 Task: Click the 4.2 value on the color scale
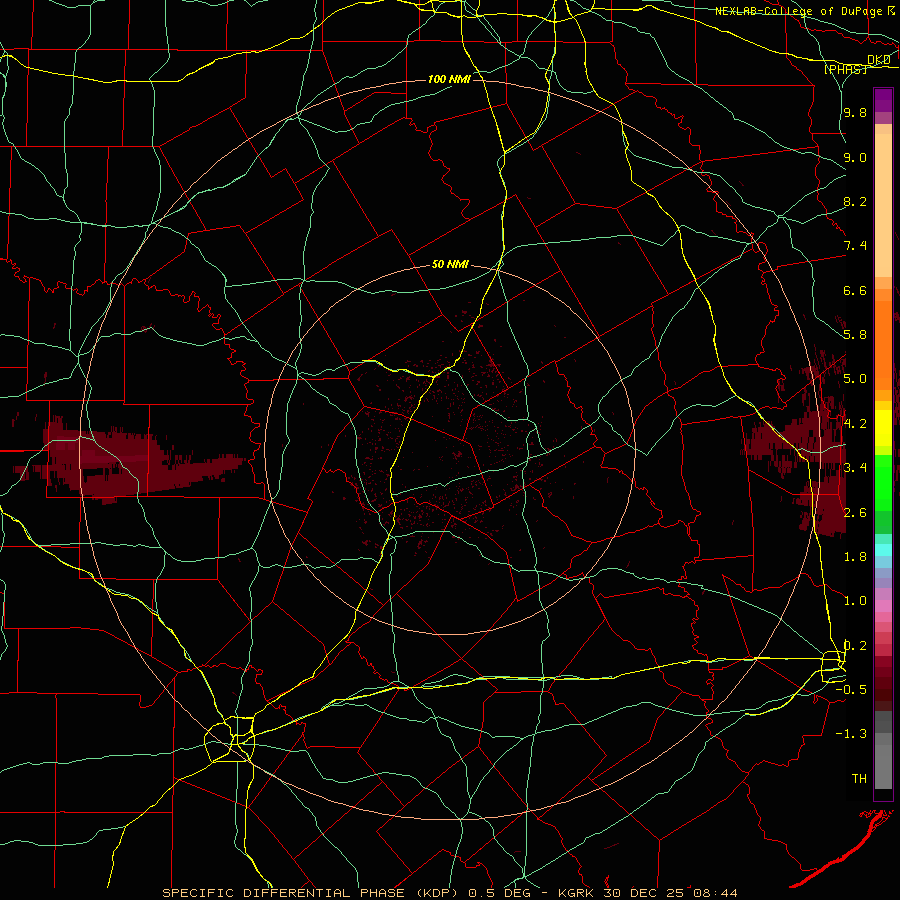click(x=855, y=423)
